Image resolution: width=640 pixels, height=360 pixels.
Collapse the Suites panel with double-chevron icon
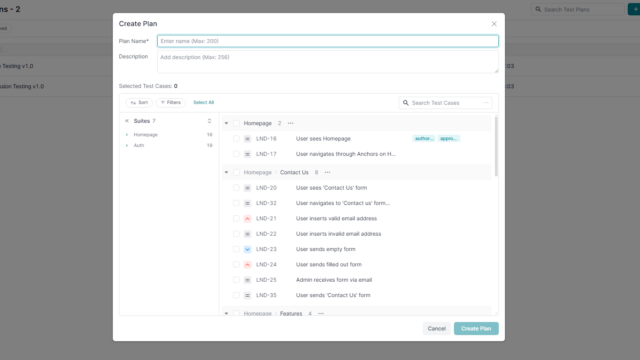127,121
